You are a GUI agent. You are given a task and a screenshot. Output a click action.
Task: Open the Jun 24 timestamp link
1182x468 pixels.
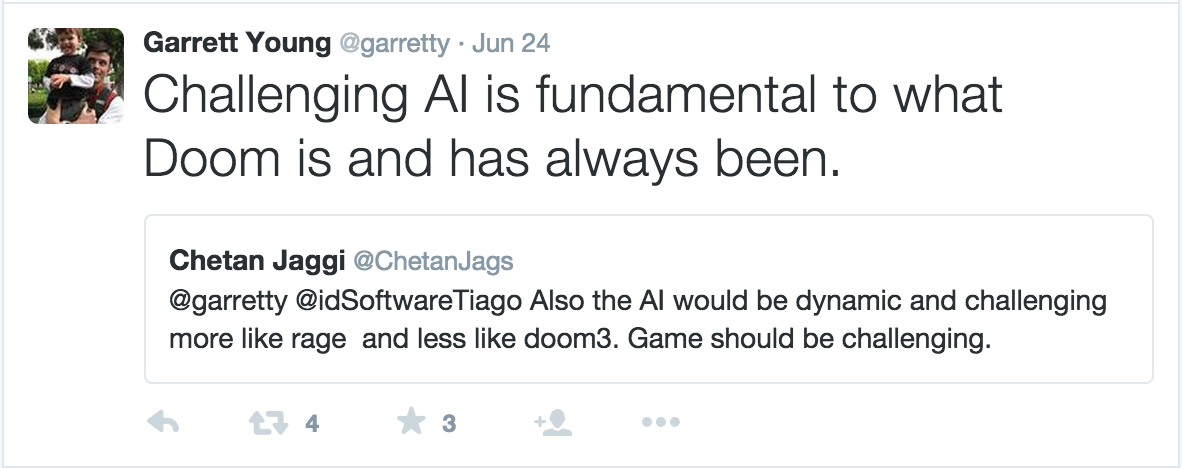pyautogui.click(x=510, y=44)
